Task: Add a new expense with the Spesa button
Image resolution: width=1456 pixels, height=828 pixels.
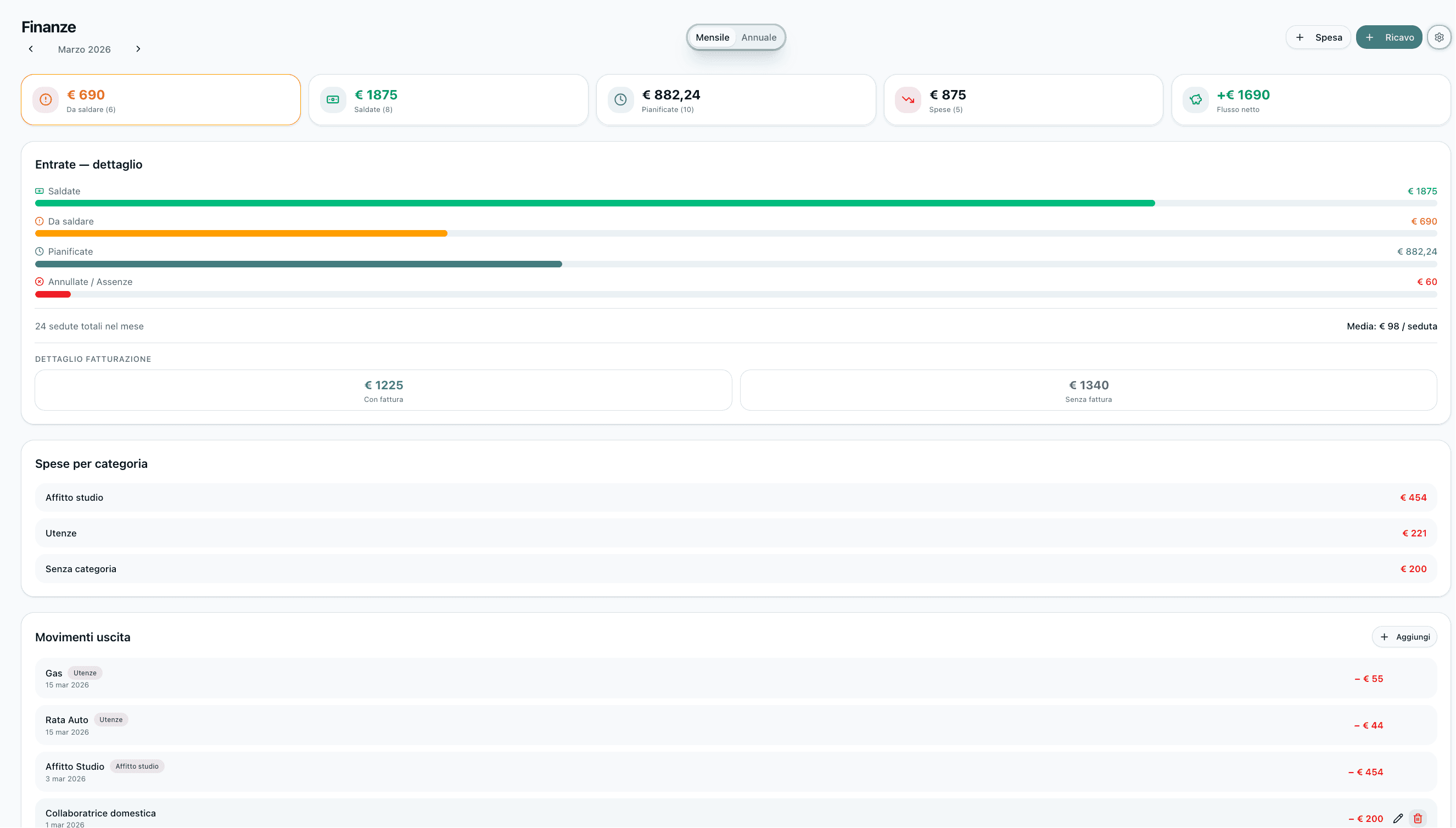Action: [1318, 37]
